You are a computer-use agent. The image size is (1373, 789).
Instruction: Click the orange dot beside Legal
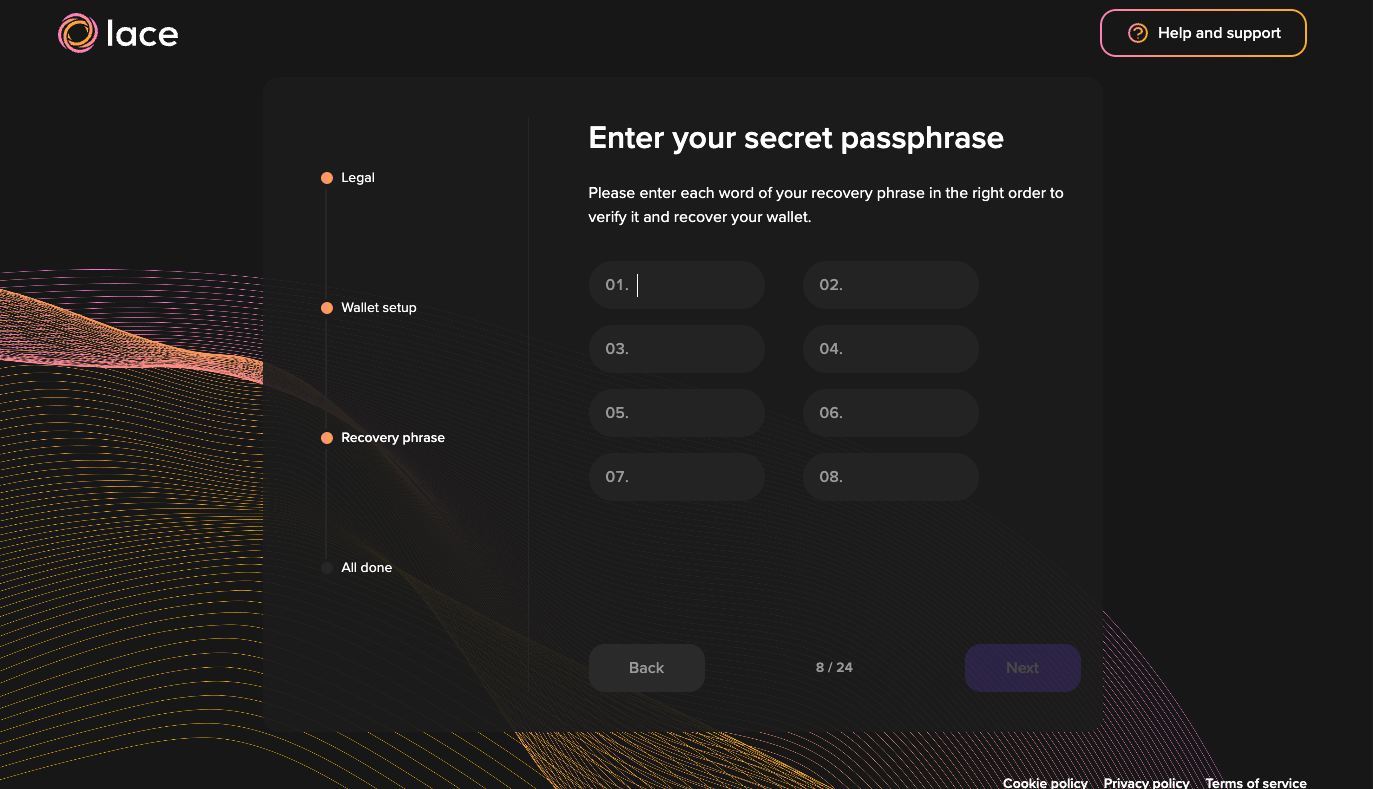327,177
